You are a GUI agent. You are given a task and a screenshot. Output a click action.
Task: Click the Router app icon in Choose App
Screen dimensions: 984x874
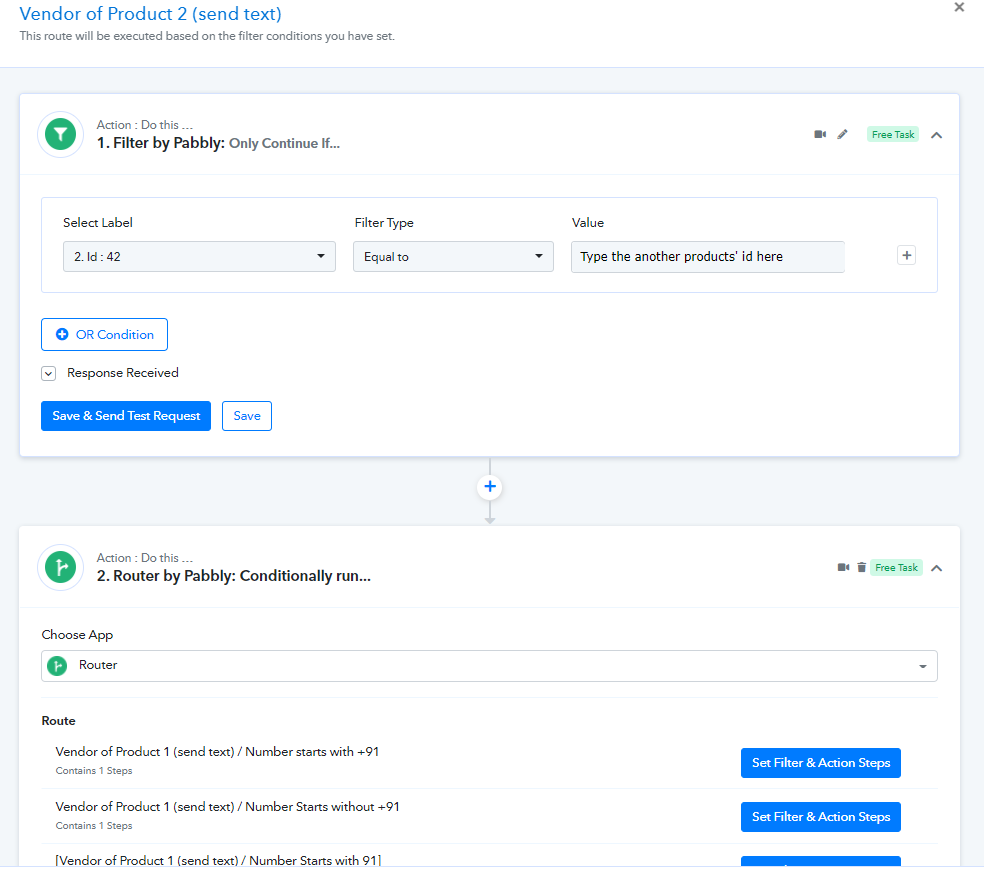57,666
